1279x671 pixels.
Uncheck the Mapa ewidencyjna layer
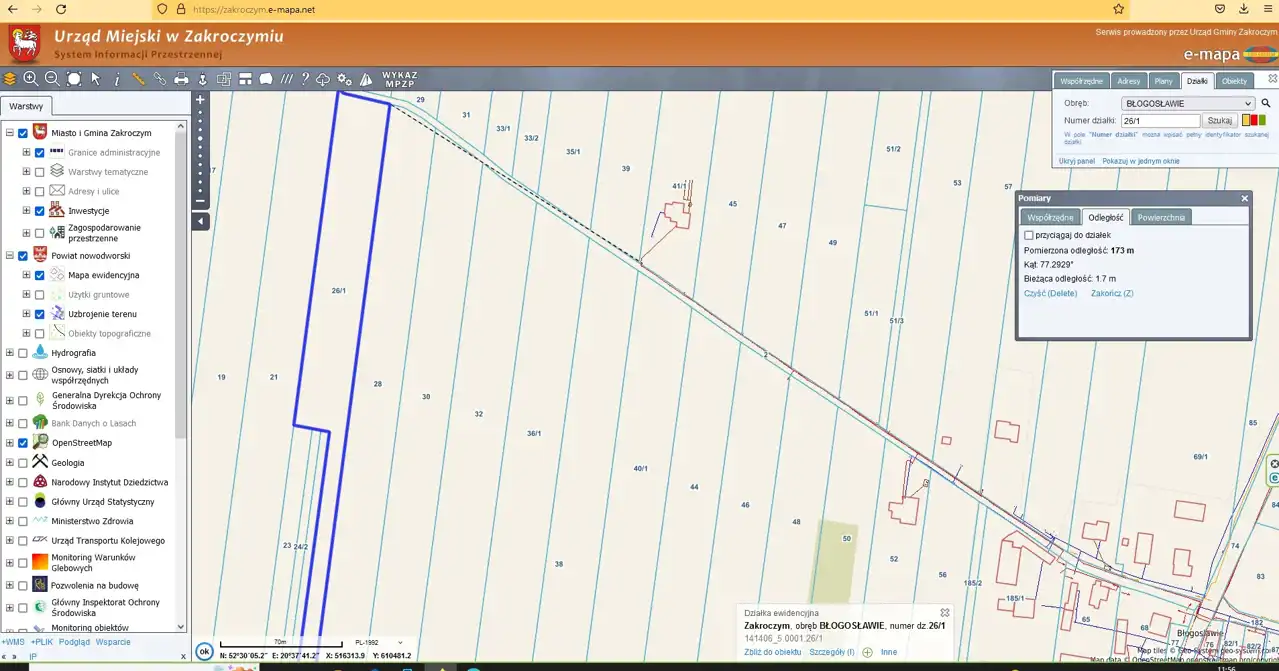40,275
